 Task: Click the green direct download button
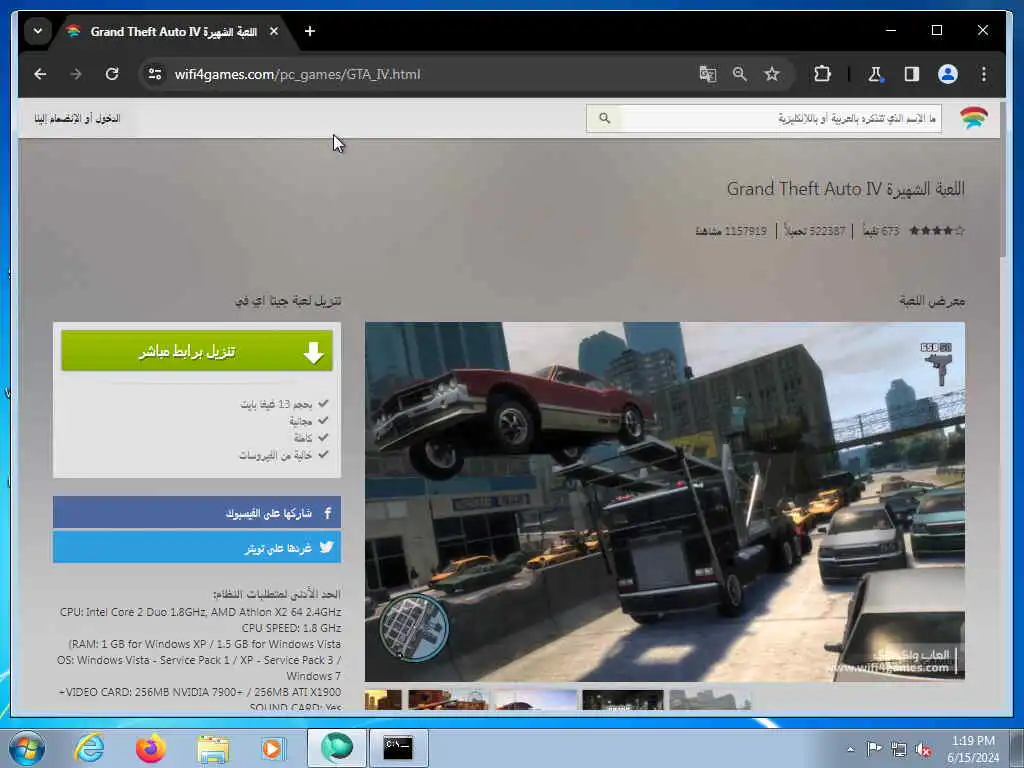(197, 351)
